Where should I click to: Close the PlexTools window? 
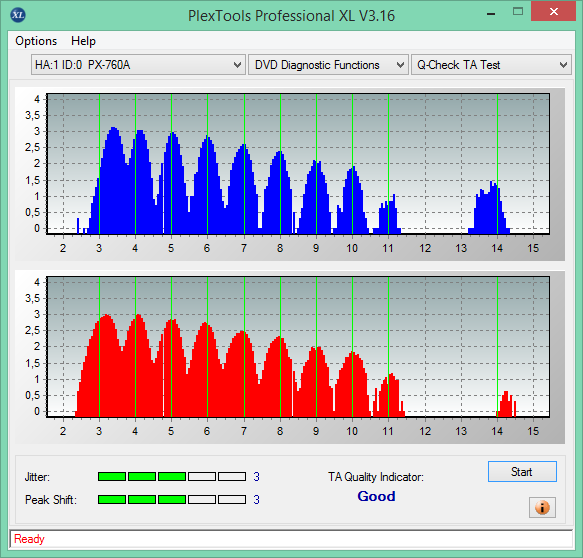[x=553, y=12]
